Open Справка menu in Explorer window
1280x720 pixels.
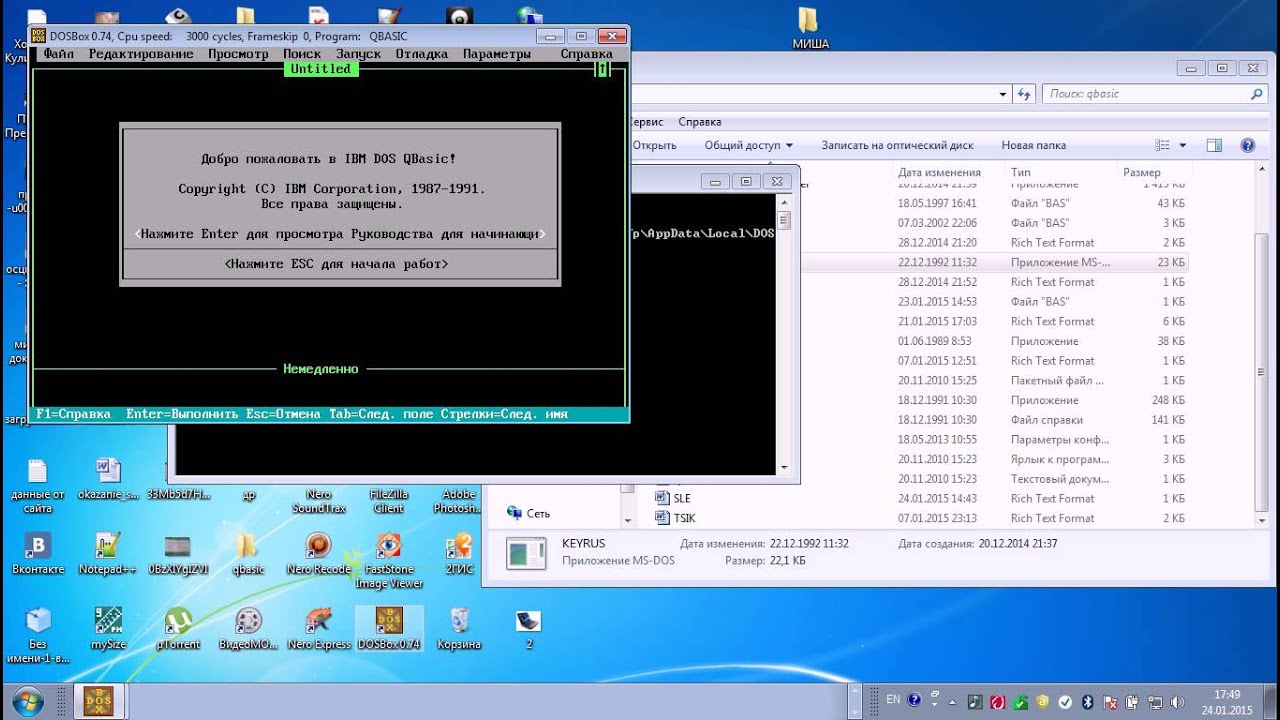700,122
